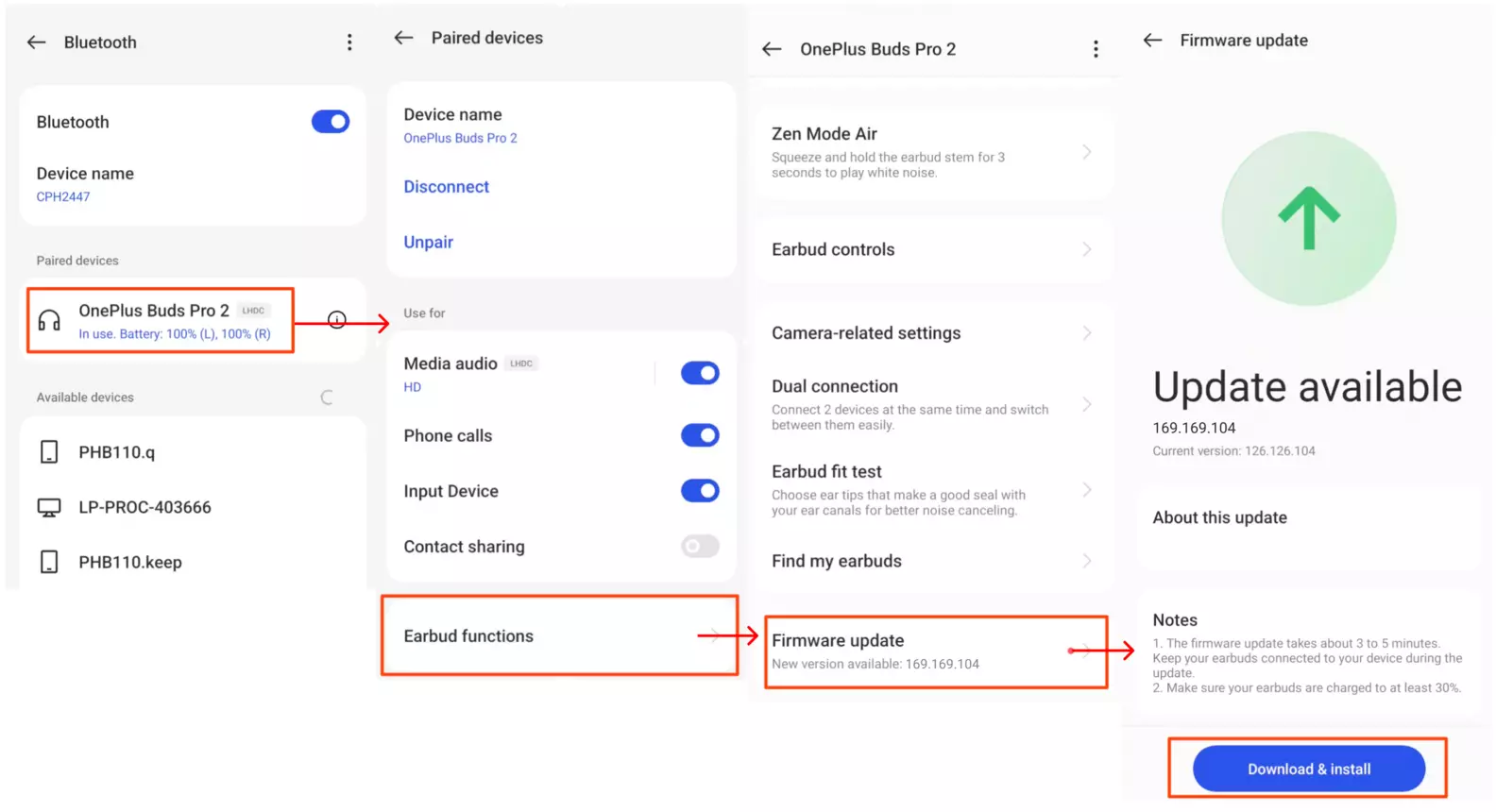
Task: Tap info icon beside OnePlus Buds Pro 2
Action: coord(337,320)
